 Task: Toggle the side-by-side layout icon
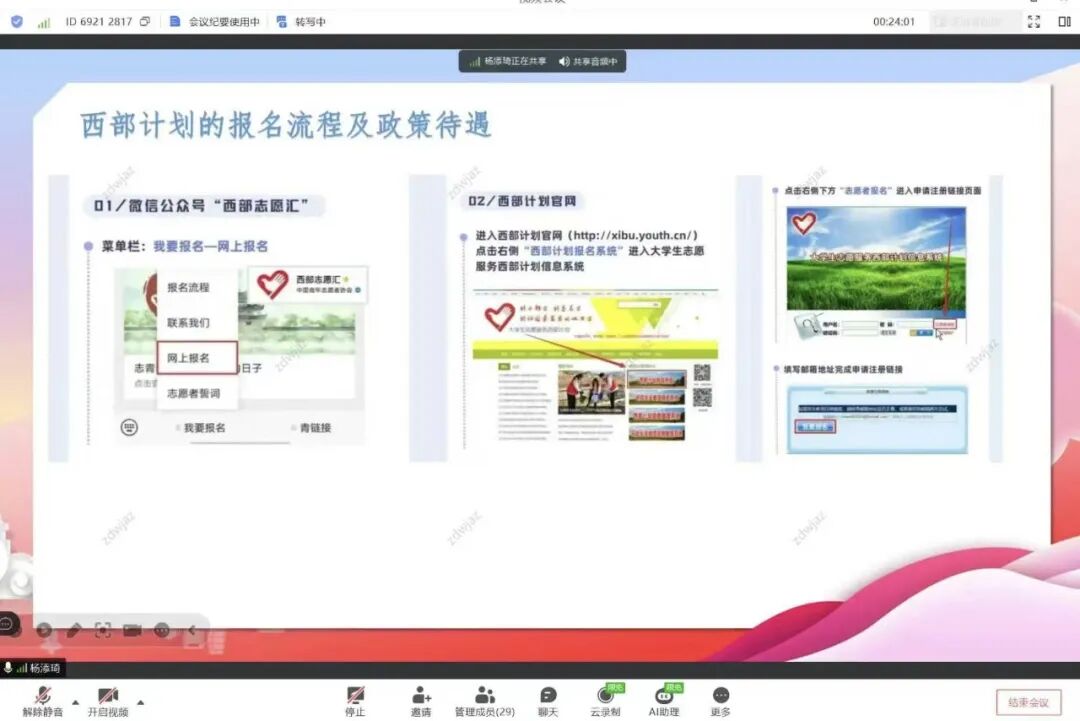pos(1064,21)
